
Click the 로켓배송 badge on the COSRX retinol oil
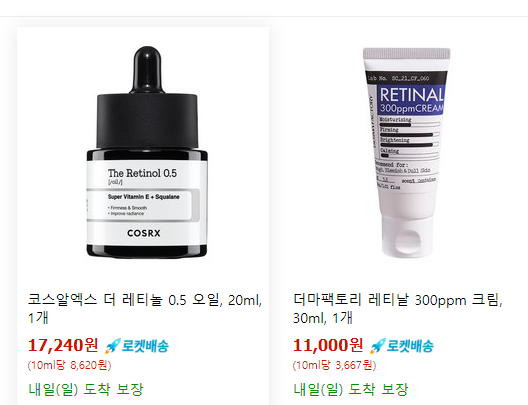137,346
